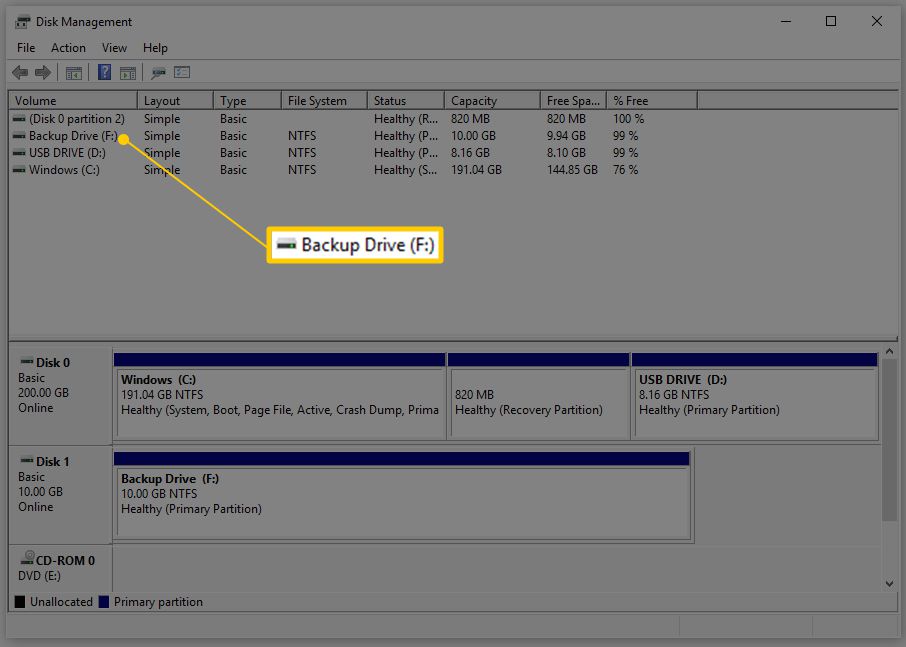Click the Forward arrow toolbar icon
The image size is (906, 647).
click(42, 73)
